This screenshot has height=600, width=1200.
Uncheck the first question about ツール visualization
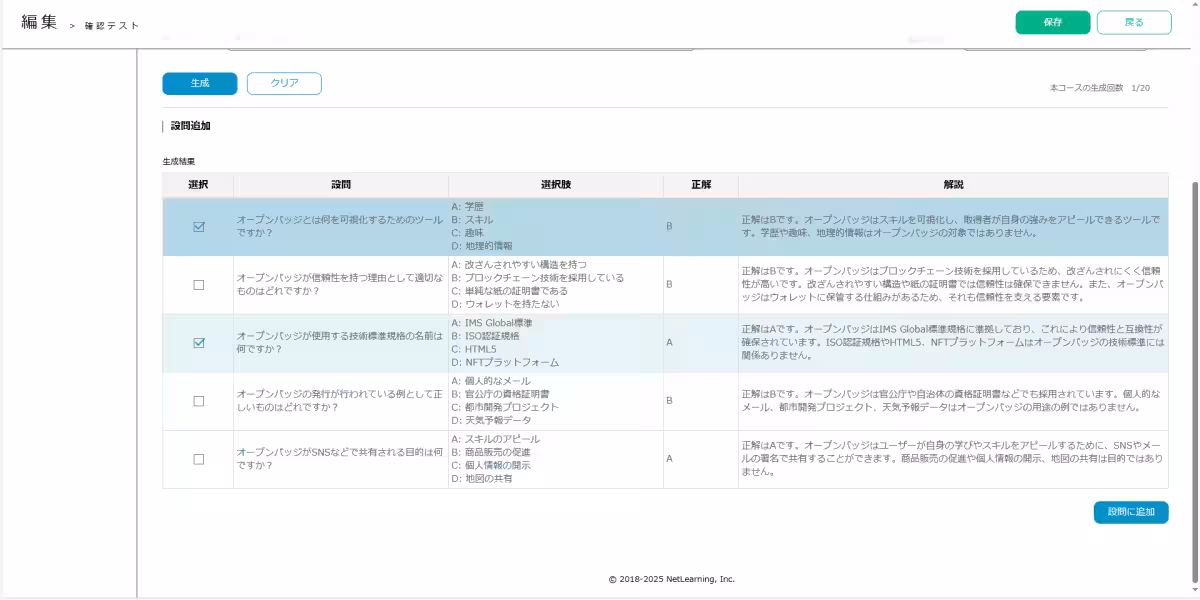tap(198, 227)
